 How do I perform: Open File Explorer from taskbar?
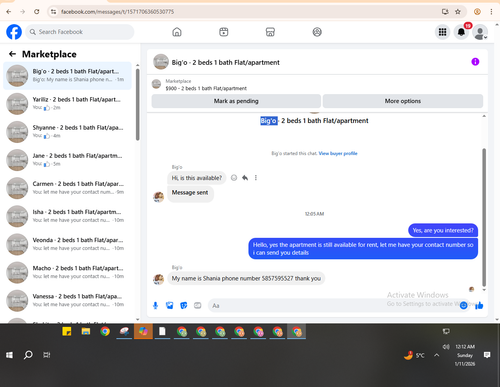pyautogui.click(x=86, y=331)
